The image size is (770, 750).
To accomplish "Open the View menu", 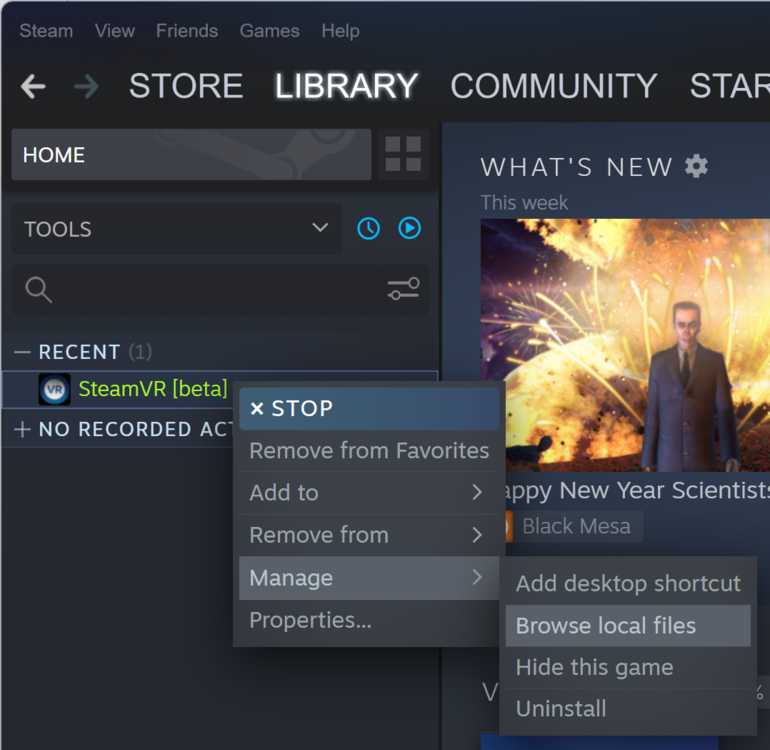I will 114,31.
